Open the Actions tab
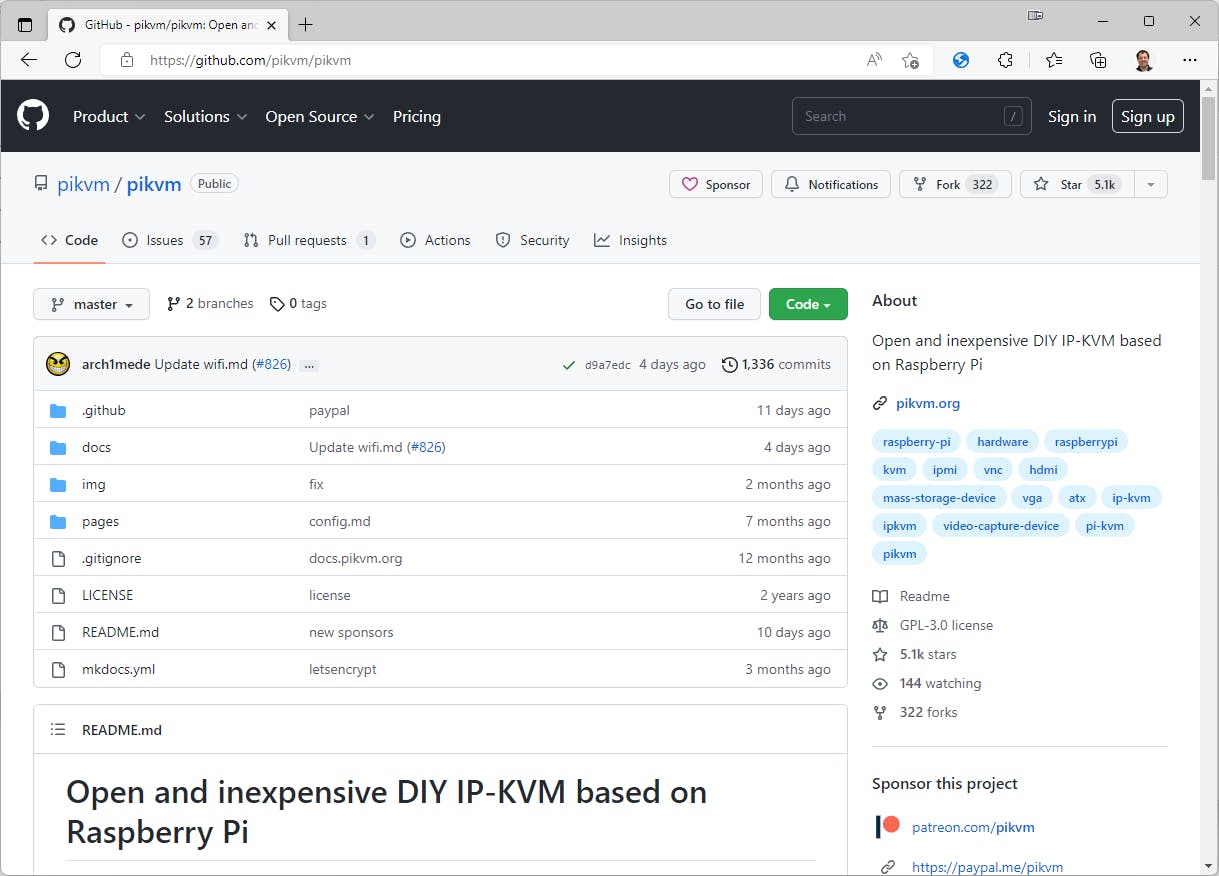 pyautogui.click(x=435, y=240)
